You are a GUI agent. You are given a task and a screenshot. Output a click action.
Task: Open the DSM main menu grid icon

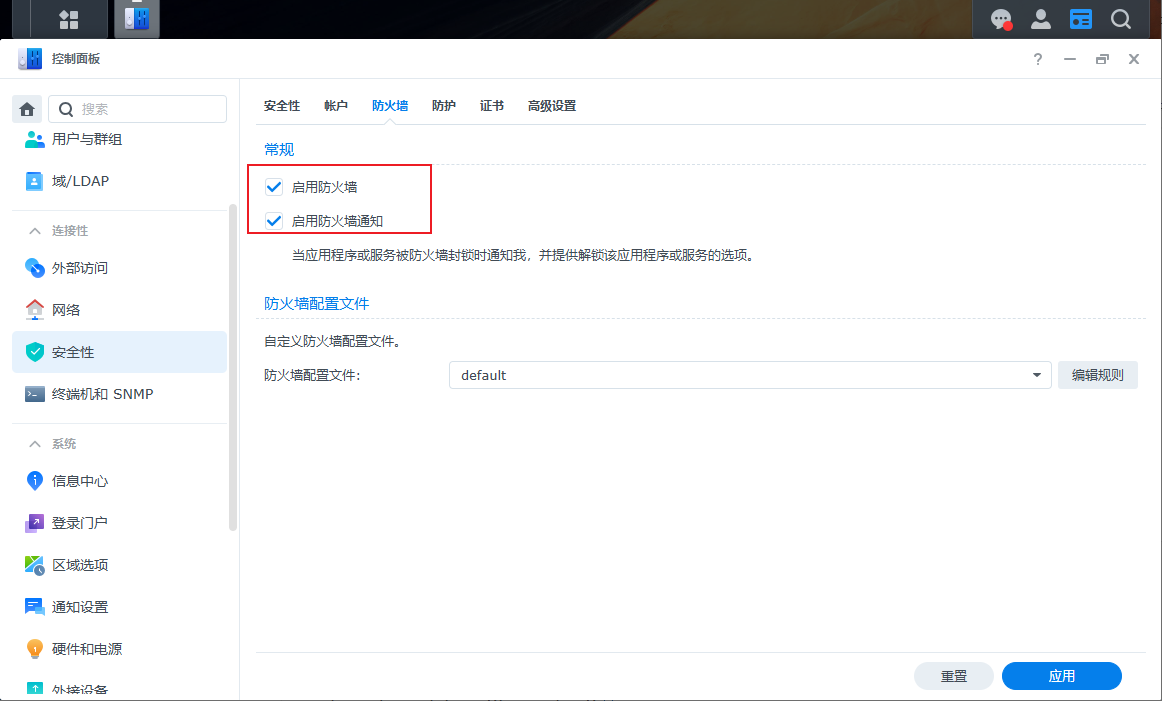point(68,19)
